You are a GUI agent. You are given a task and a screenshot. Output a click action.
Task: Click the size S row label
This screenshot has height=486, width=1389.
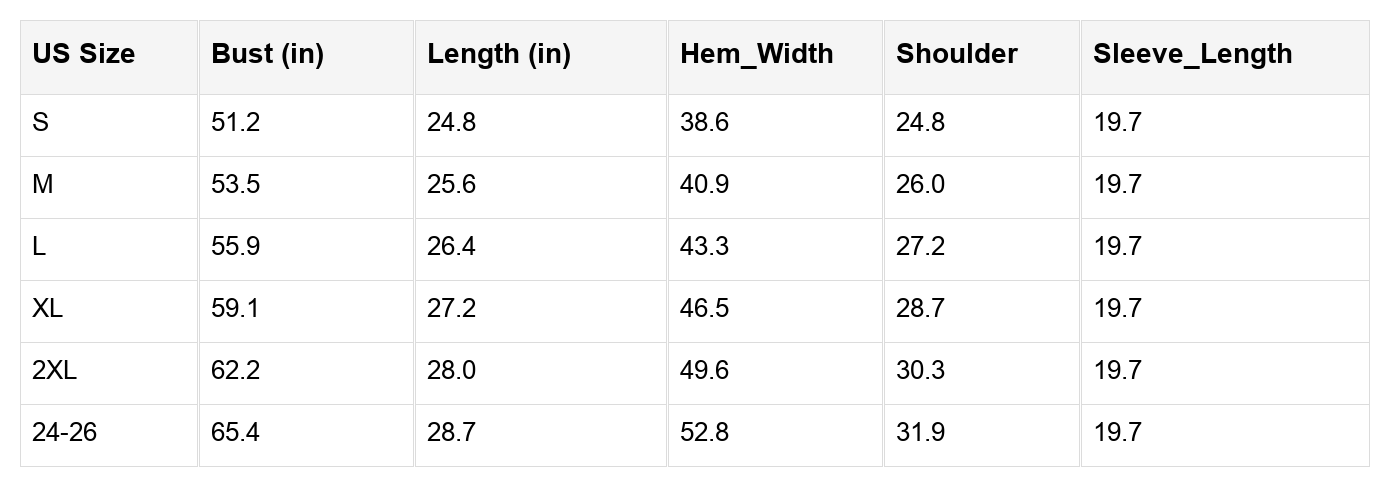[41, 123]
